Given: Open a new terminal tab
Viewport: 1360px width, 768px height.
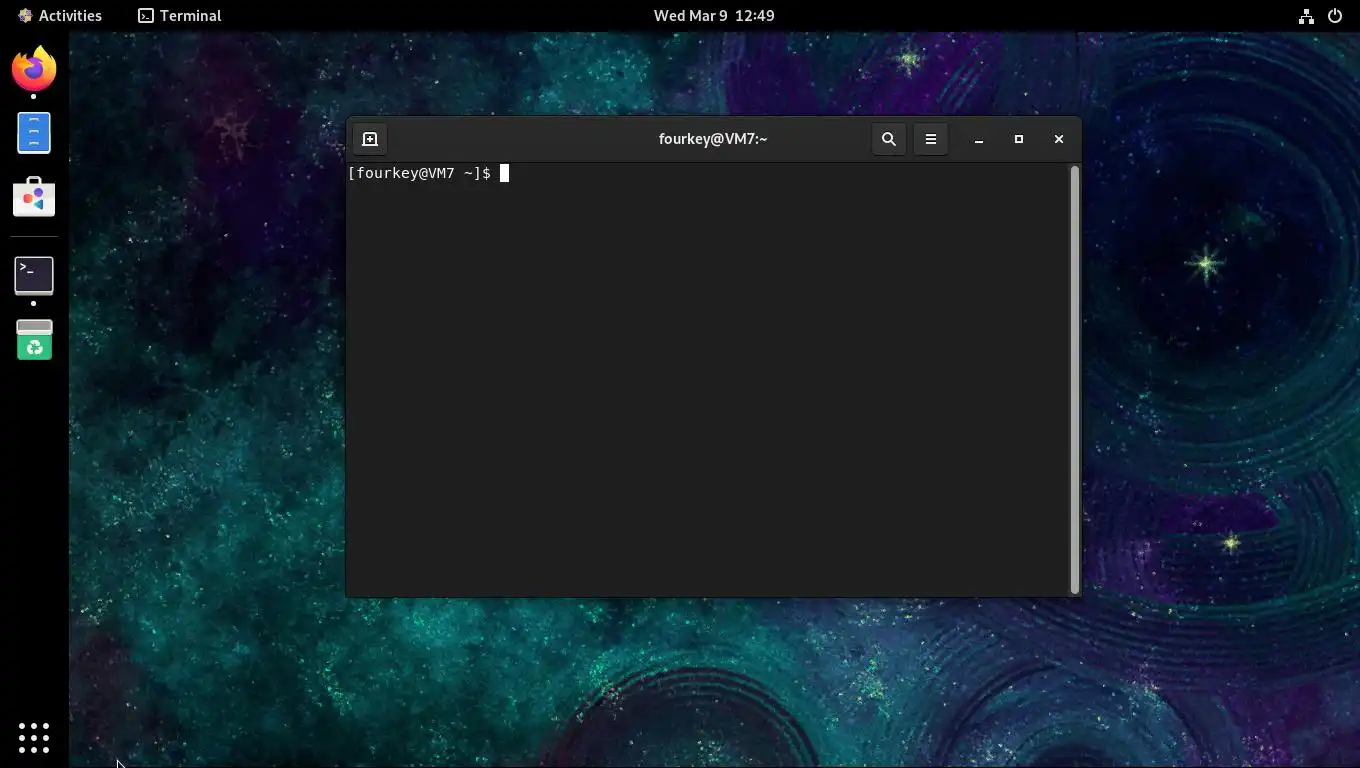Looking at the screenshot, I should click(x=370, y=139).
